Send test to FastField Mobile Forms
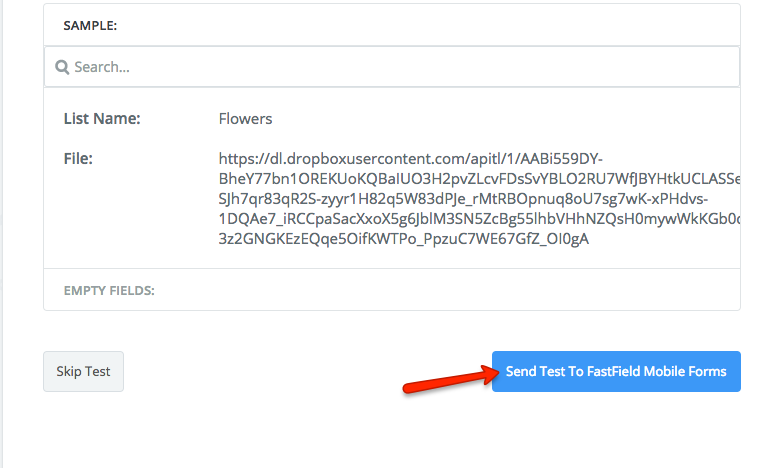 [x=616, y=371]
